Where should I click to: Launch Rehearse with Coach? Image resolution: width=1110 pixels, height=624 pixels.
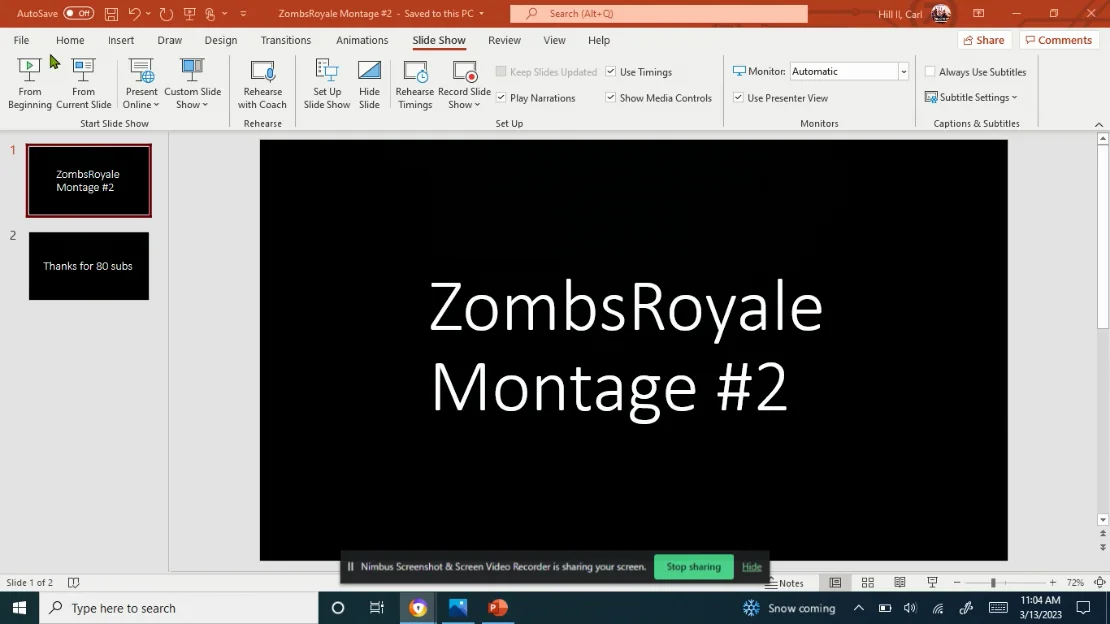[262, 84]
